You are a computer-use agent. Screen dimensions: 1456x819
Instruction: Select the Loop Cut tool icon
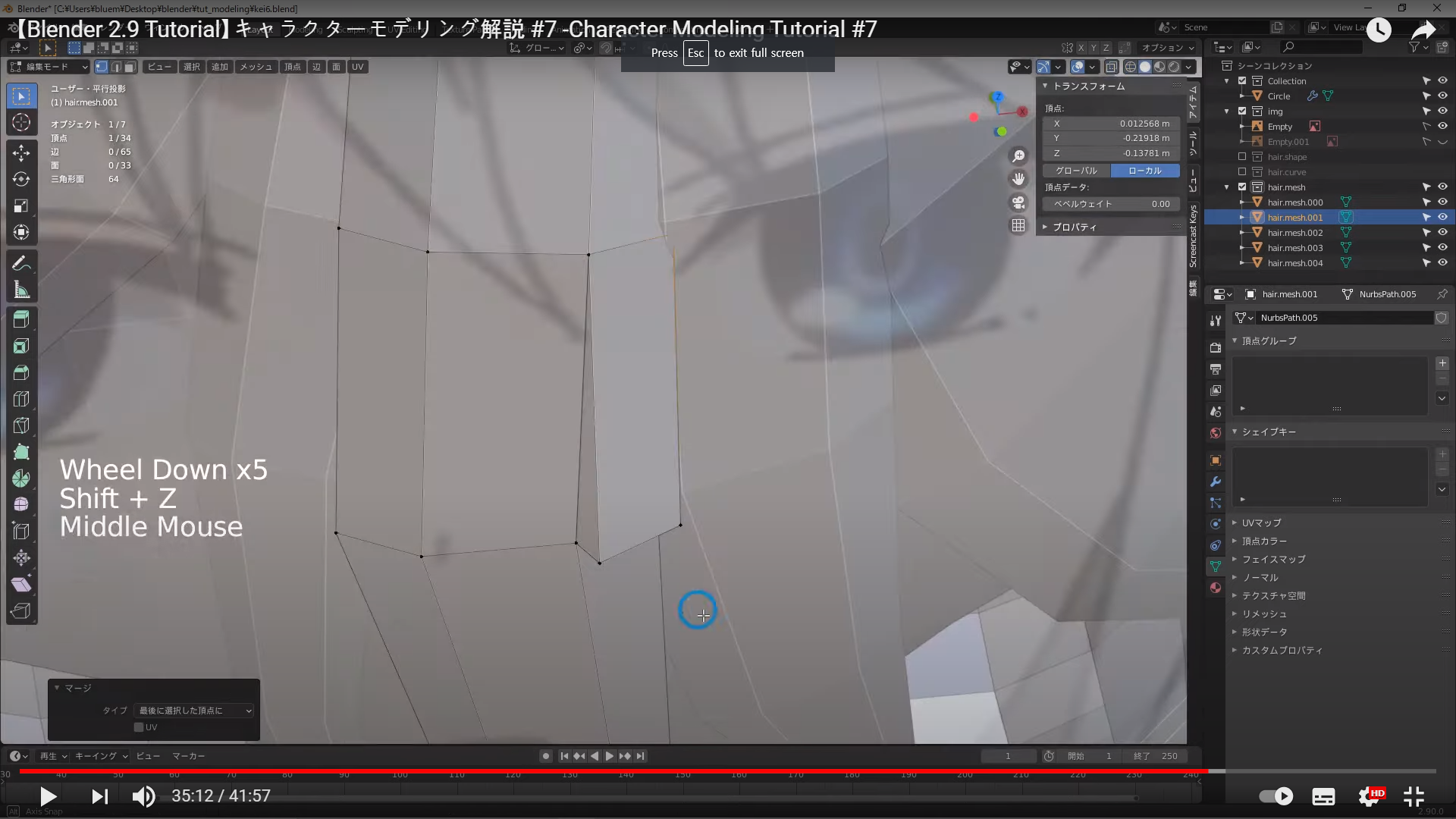click(21, 399)
